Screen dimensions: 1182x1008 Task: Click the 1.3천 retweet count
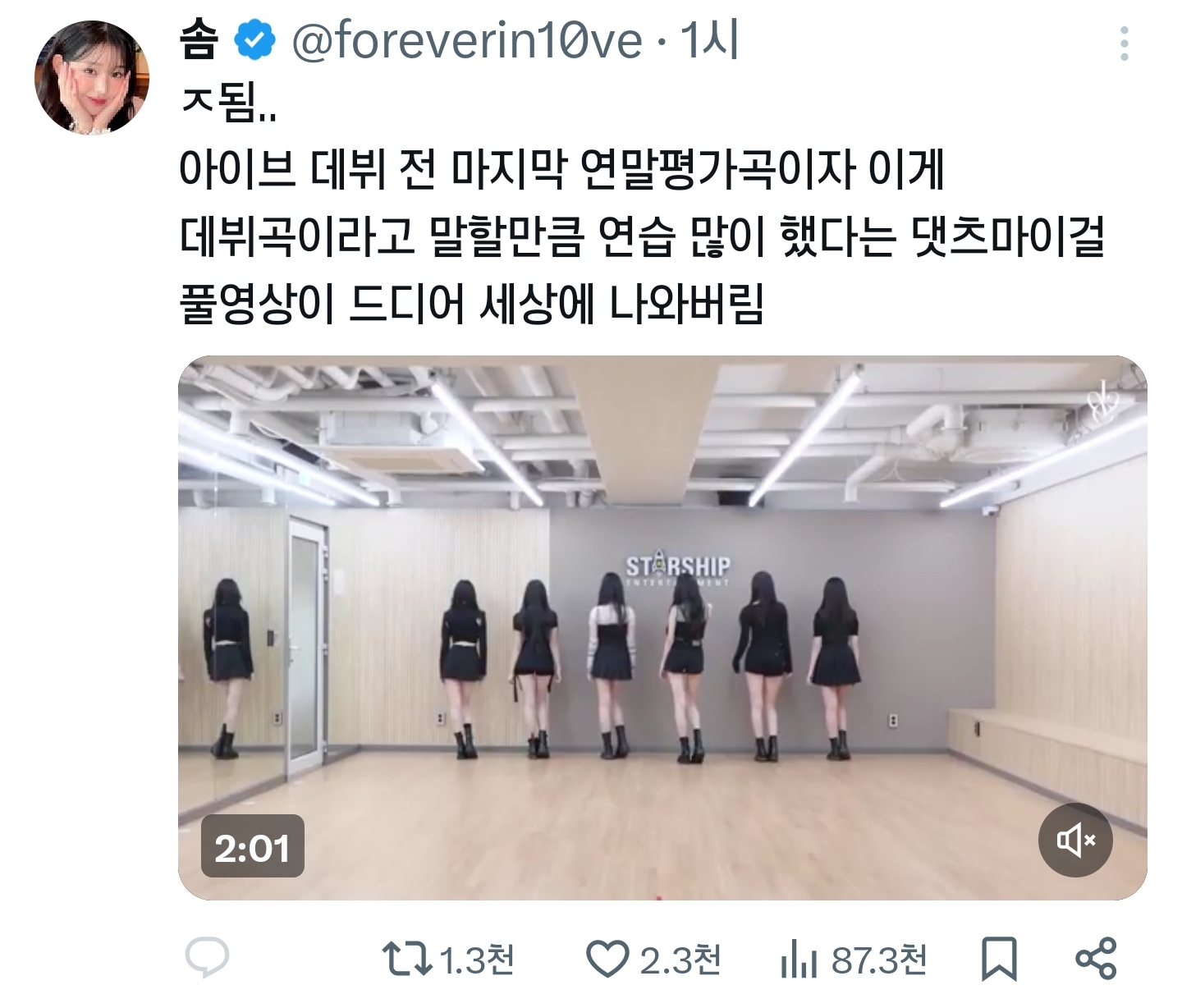[477, 959]
